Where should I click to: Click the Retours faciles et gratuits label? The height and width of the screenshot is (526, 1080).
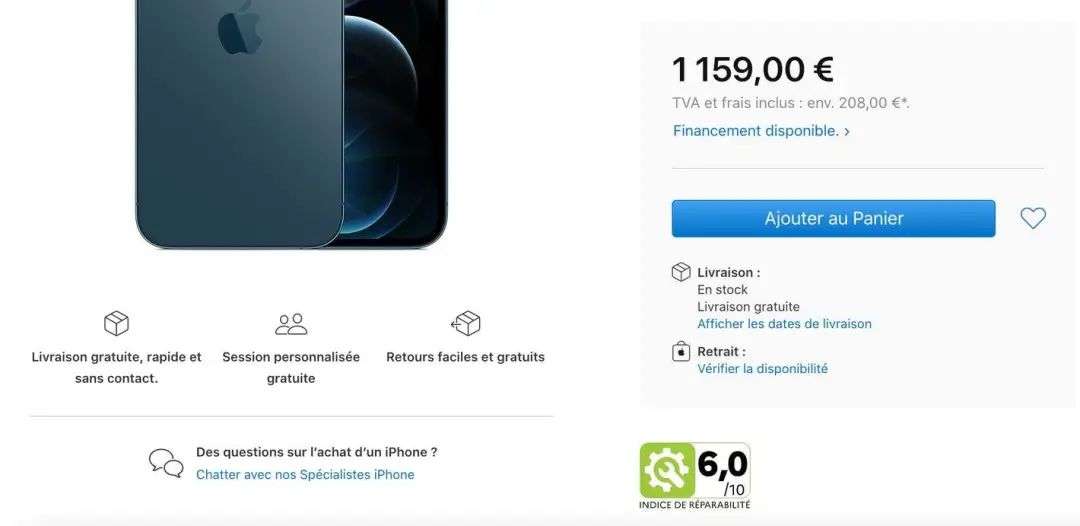pyautogui.click(x=466, y=357)
